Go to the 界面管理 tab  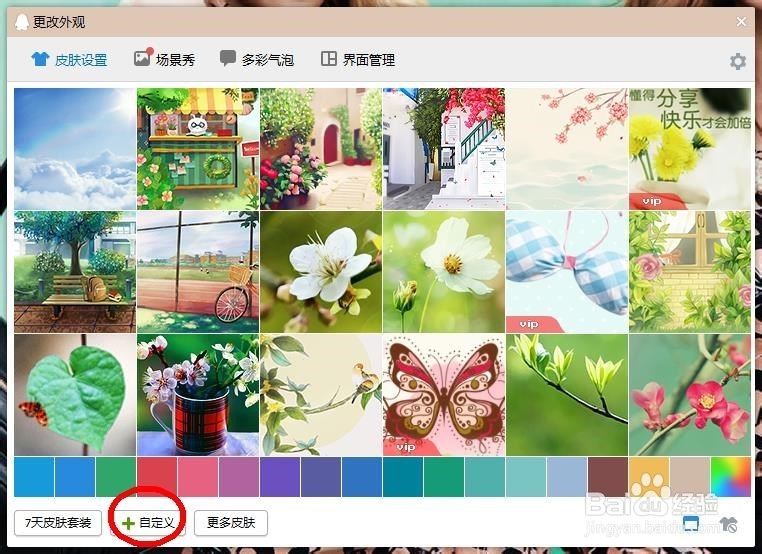pyautogui.click(x=358, y=59)
